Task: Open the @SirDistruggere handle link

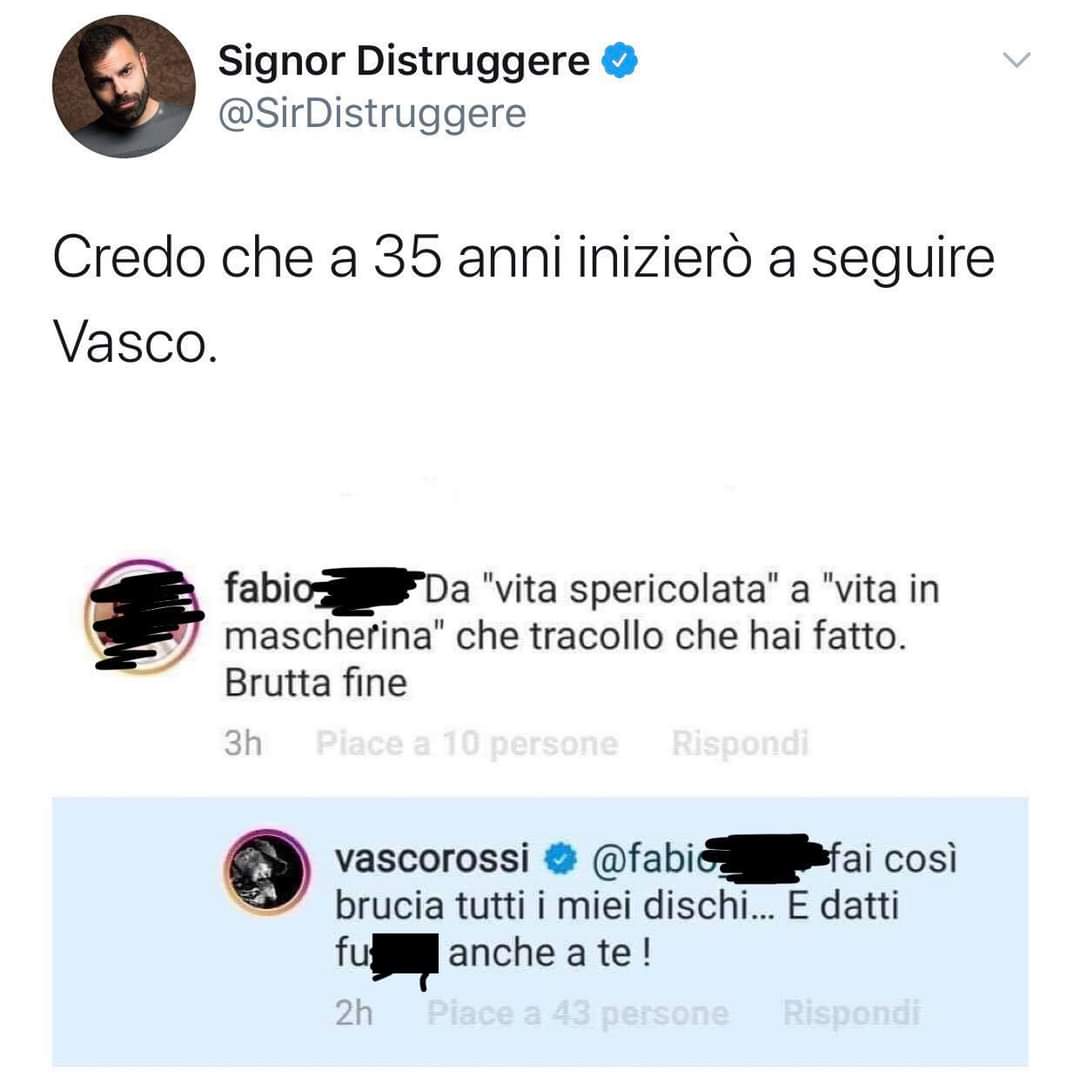Action: point(372,114)
